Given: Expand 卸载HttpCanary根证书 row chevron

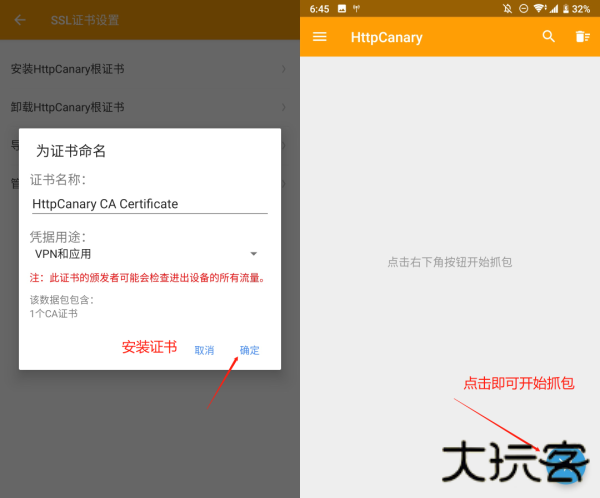Looking at the screenshot, I should [284, 107].
